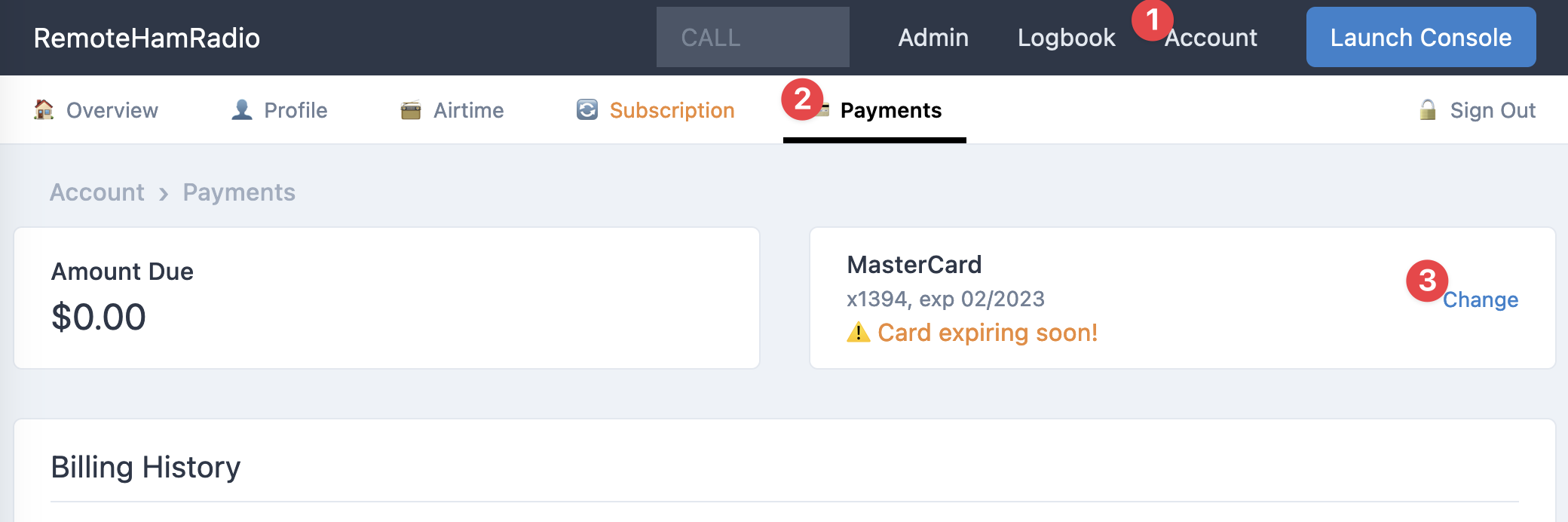Click the card expiring warning icon
This screenshot has width=1568, height=522.
[x=858, y=333]
